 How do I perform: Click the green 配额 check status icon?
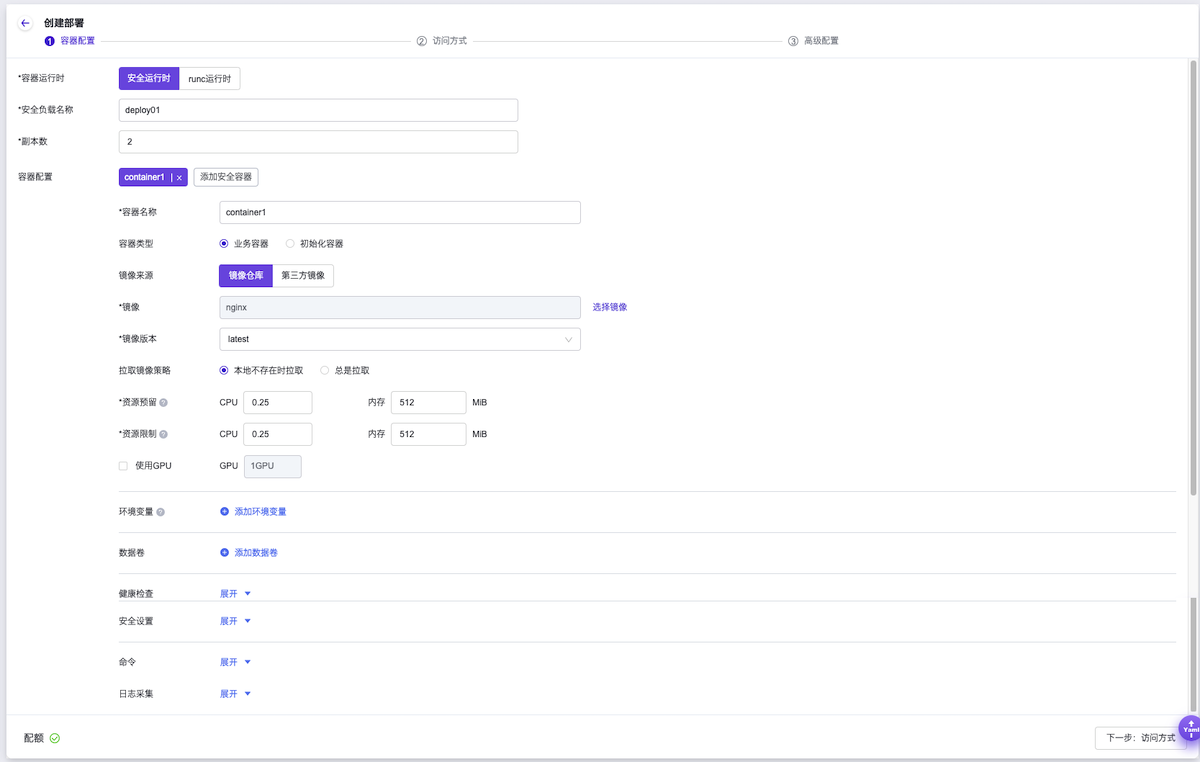click(55, 738)
